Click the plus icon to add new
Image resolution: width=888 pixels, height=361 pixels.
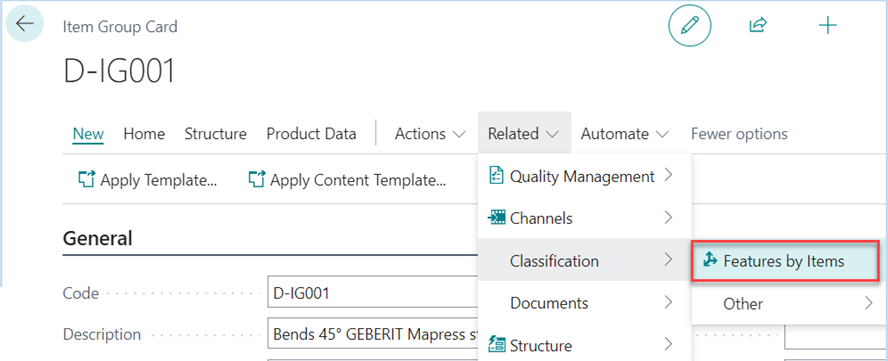coord(828,25)
